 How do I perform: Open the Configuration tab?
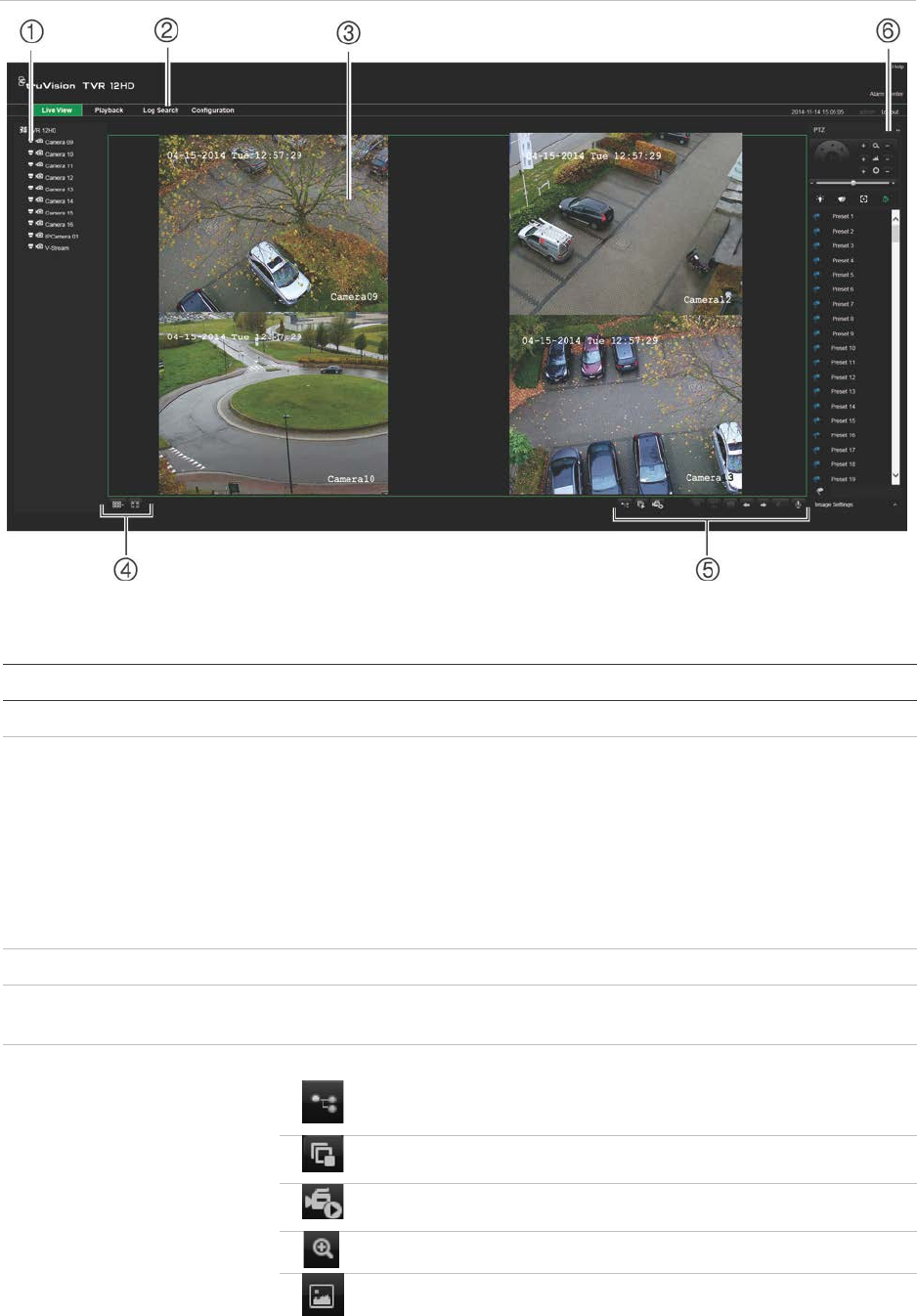pos(213,110)
